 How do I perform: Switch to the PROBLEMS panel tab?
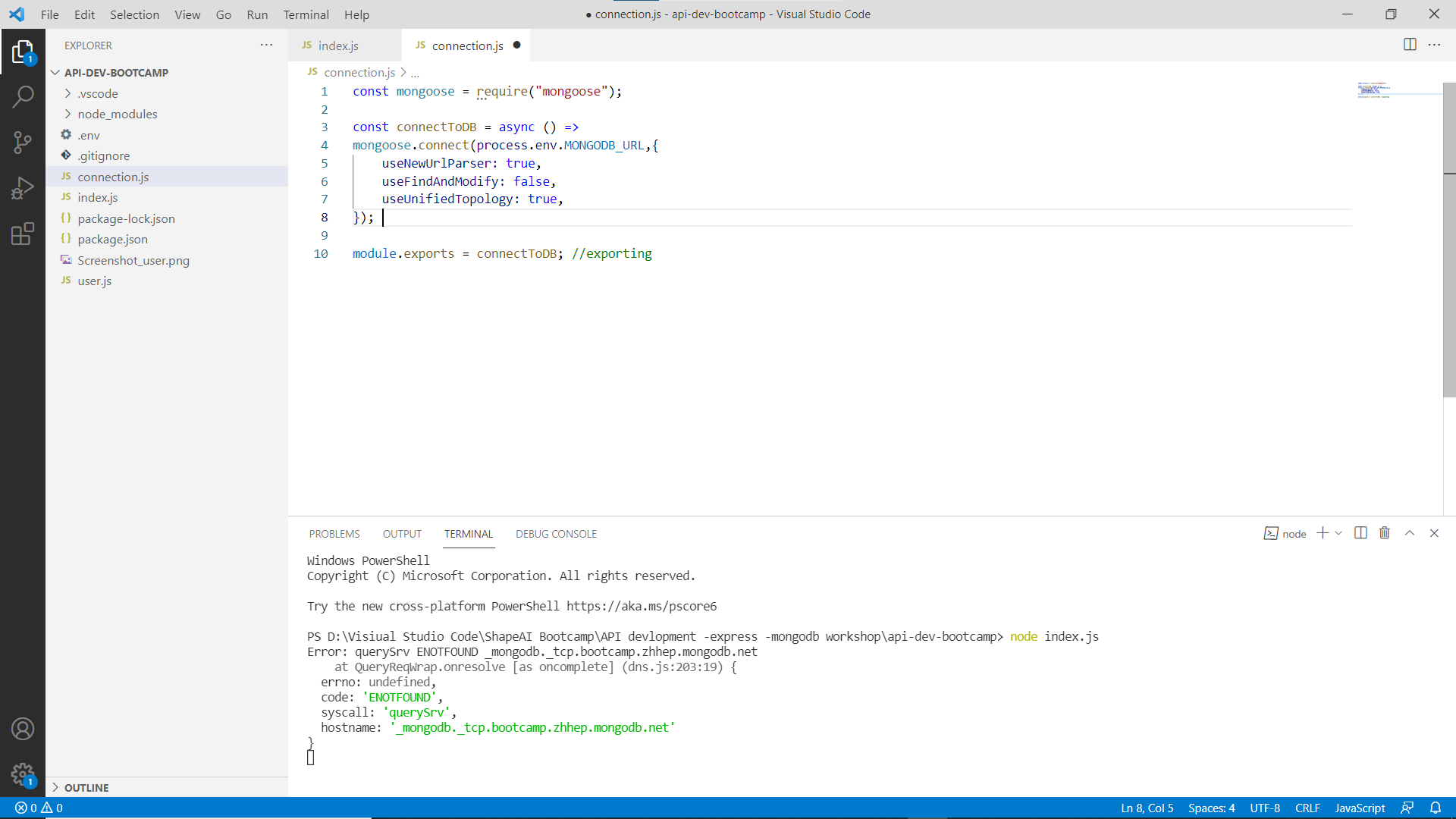pos(334,534)
